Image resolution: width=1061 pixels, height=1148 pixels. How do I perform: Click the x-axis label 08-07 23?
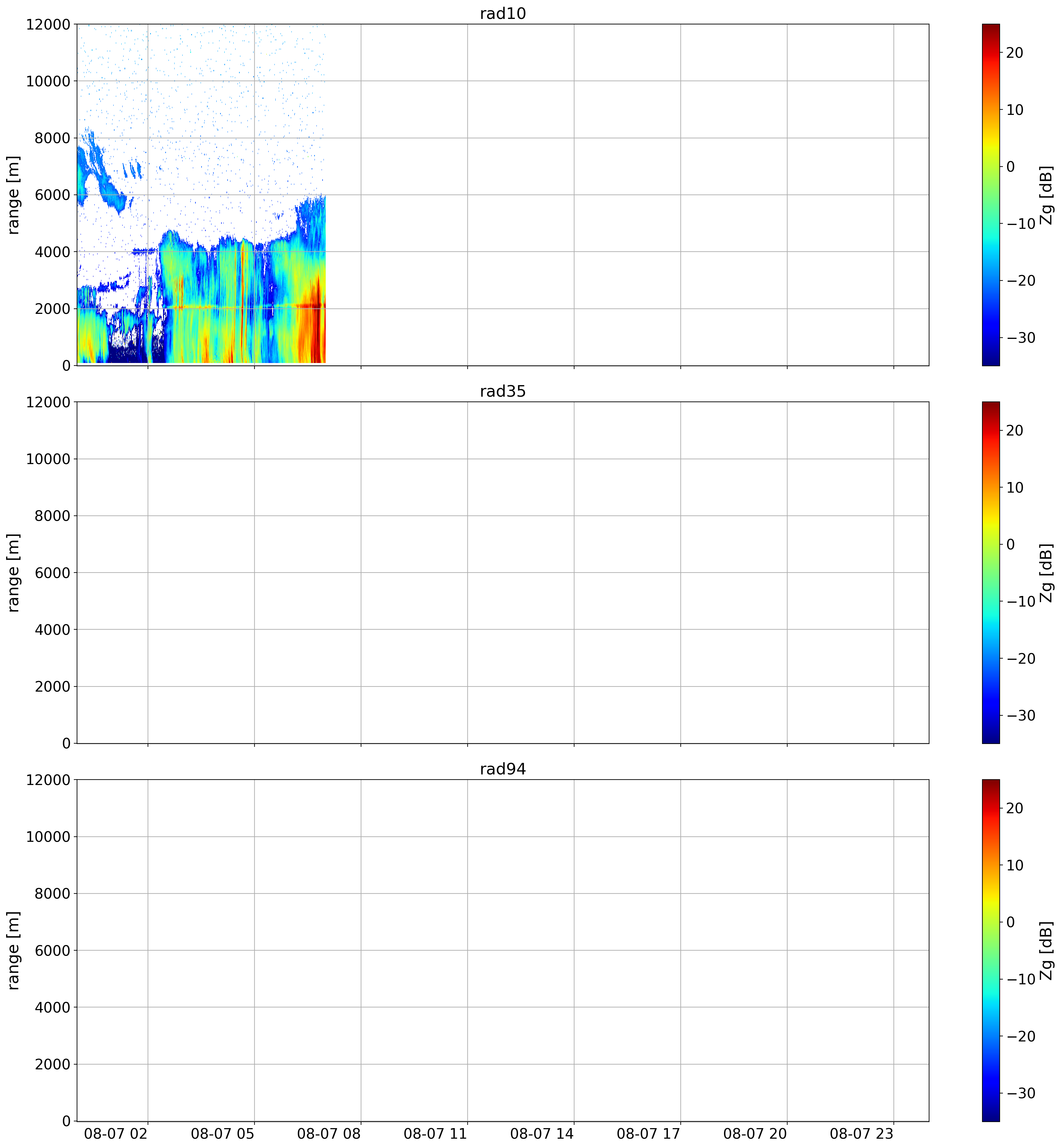click(861, 1134)
